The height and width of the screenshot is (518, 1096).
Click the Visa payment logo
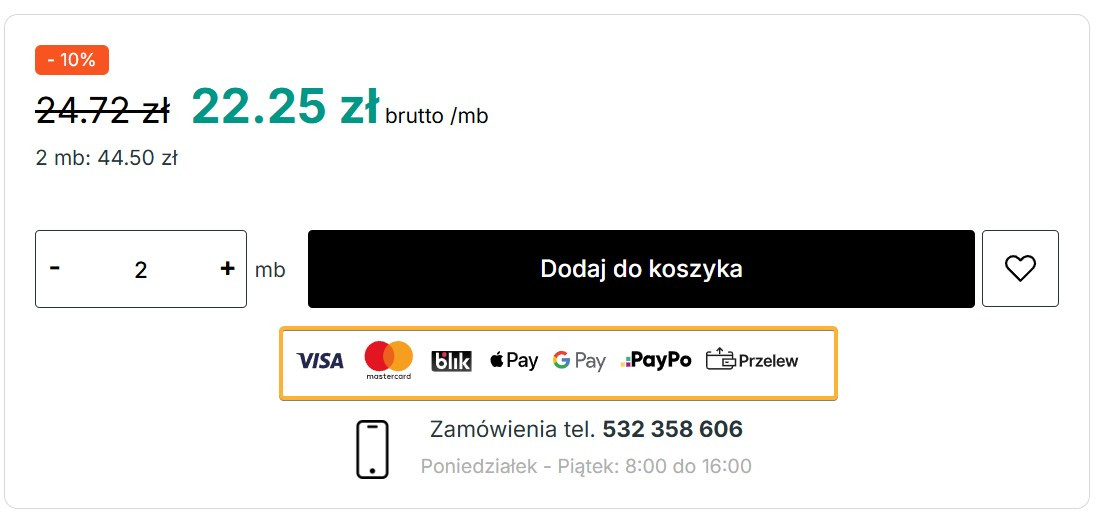coord(320,361)
